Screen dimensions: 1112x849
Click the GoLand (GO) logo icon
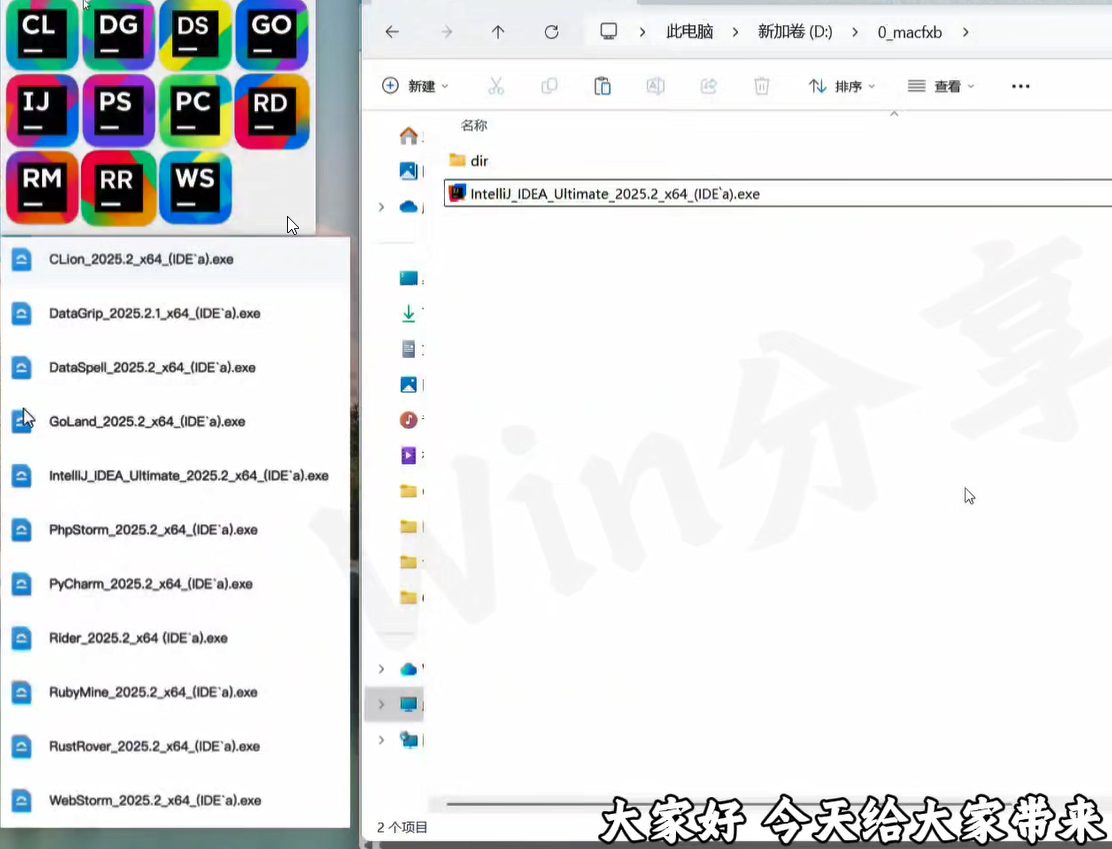[272, 34]
